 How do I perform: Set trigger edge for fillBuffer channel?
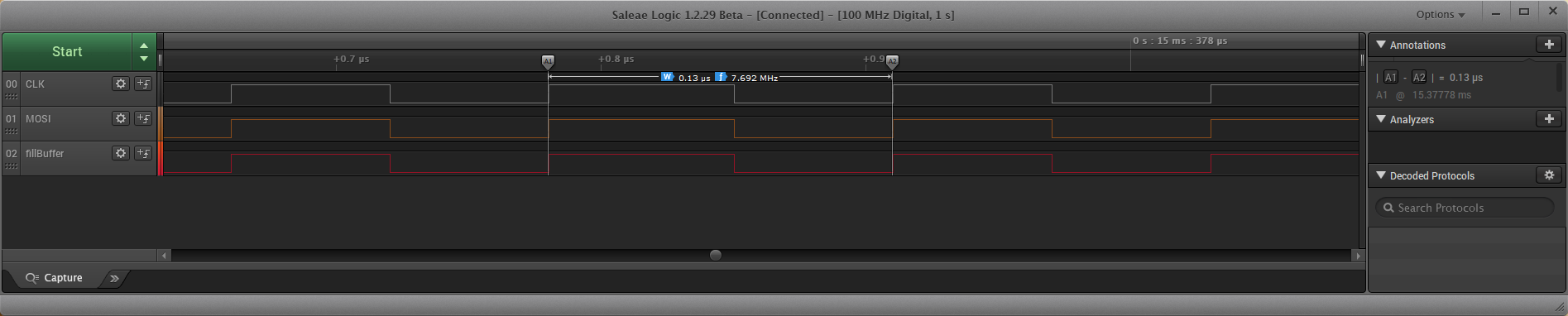click(x=143, y=153)
